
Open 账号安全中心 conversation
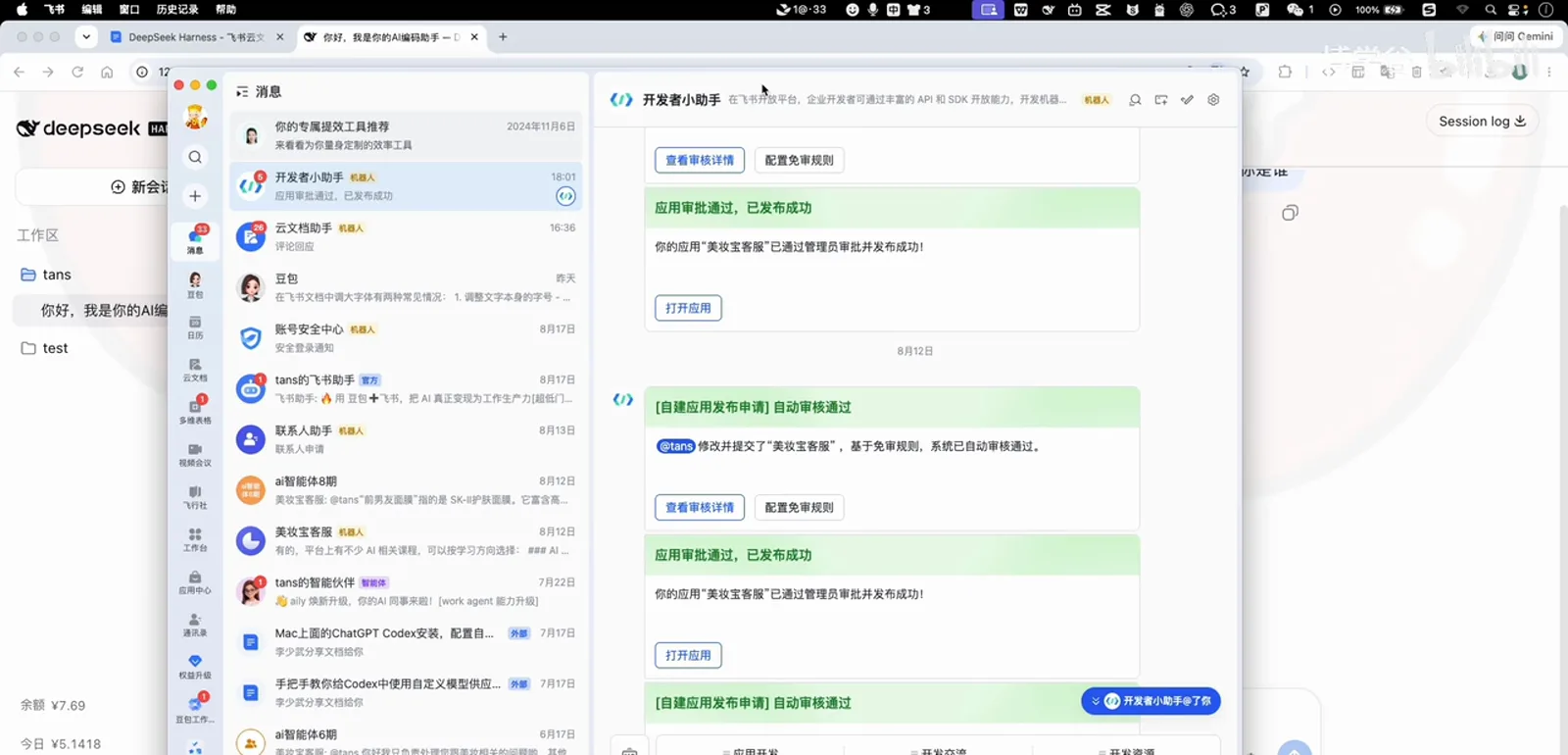407,338
